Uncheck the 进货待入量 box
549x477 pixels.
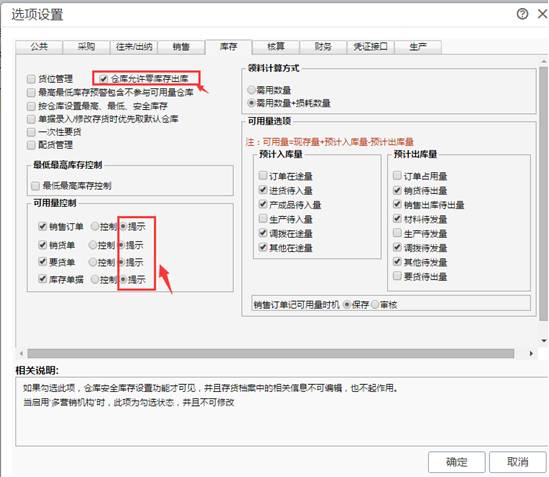[263, 190]
